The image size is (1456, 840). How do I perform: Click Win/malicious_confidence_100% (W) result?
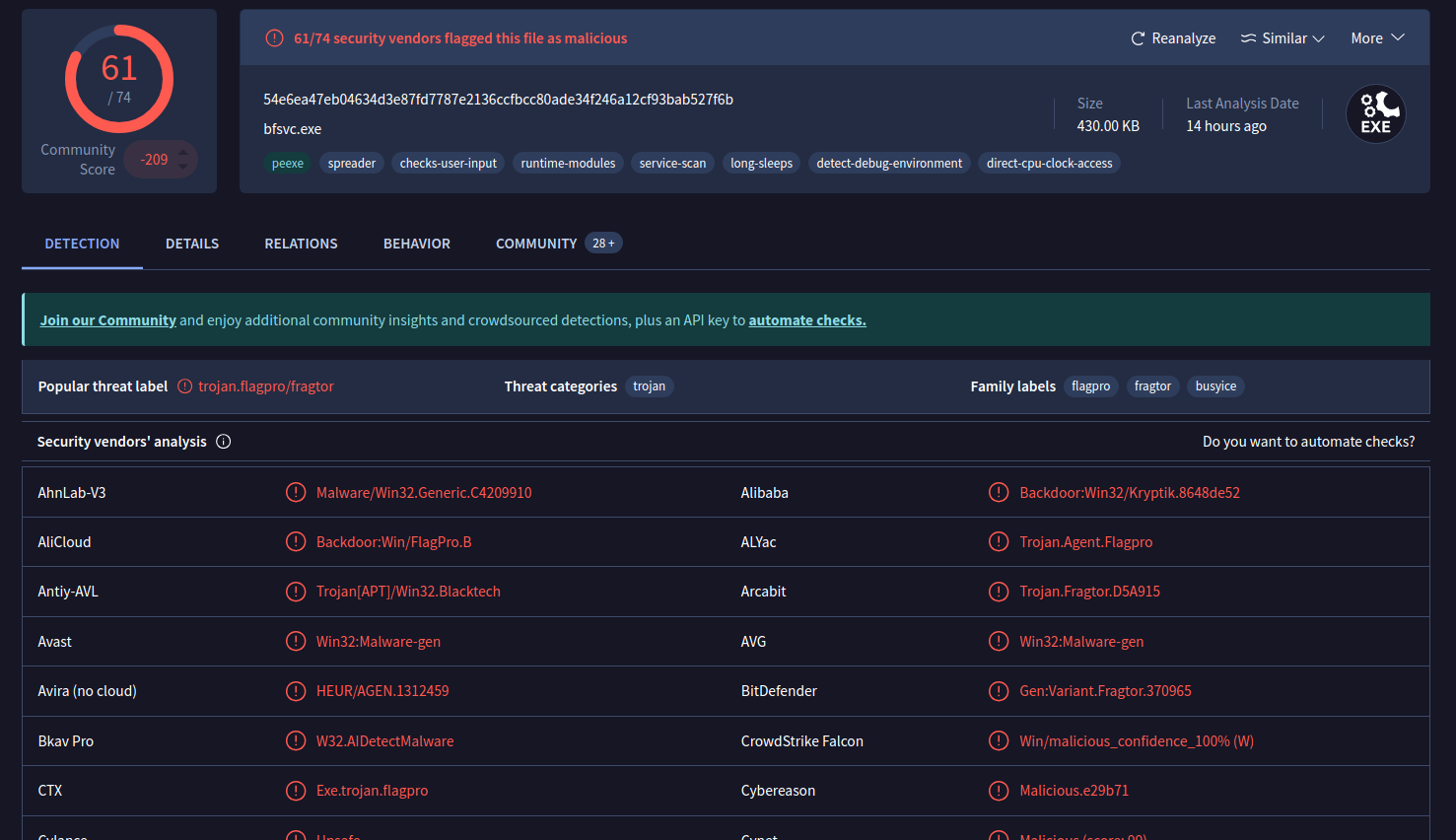click(1137, 741)
